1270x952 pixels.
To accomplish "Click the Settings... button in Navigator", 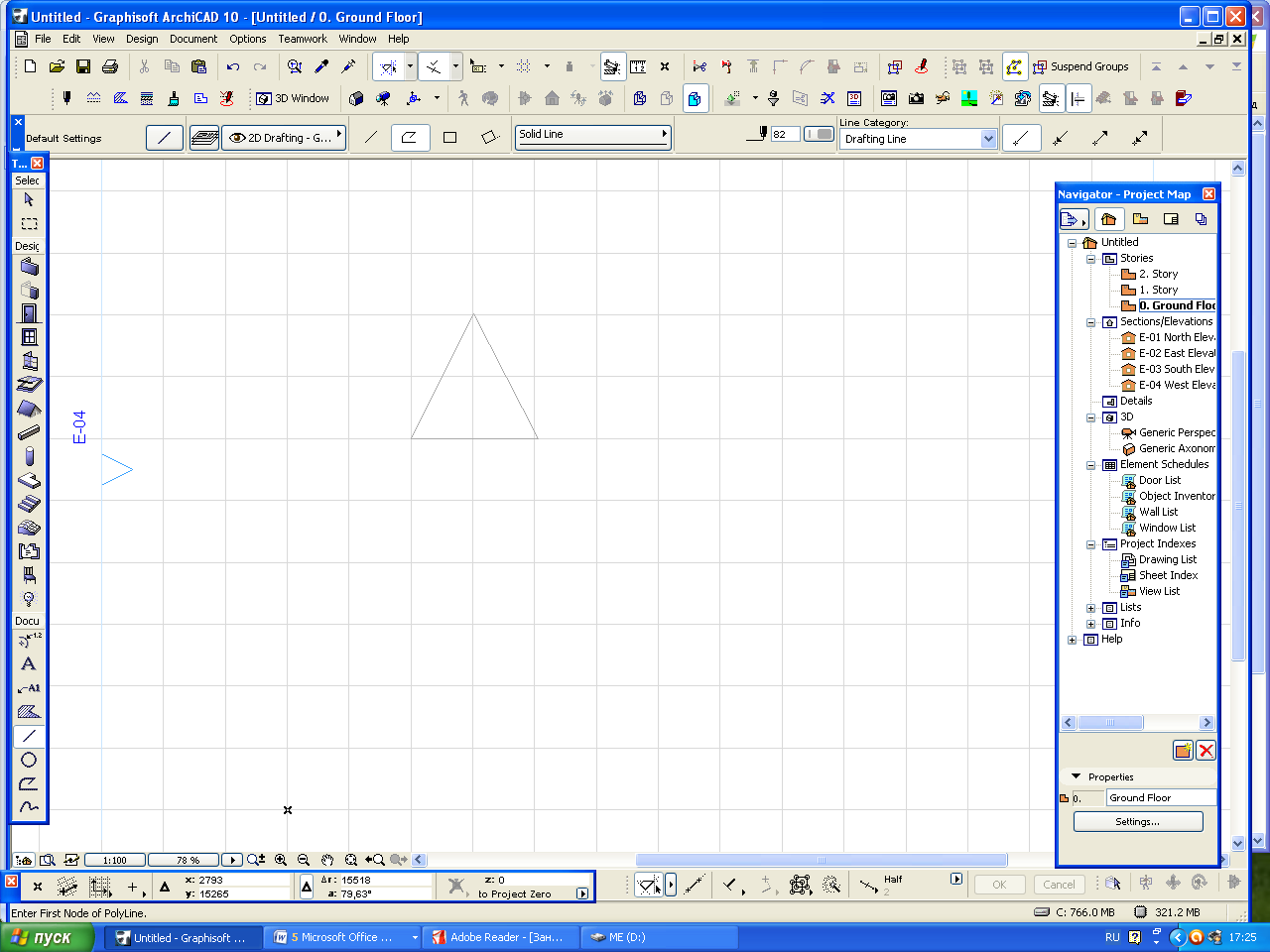I will (x=1138, y=821).
